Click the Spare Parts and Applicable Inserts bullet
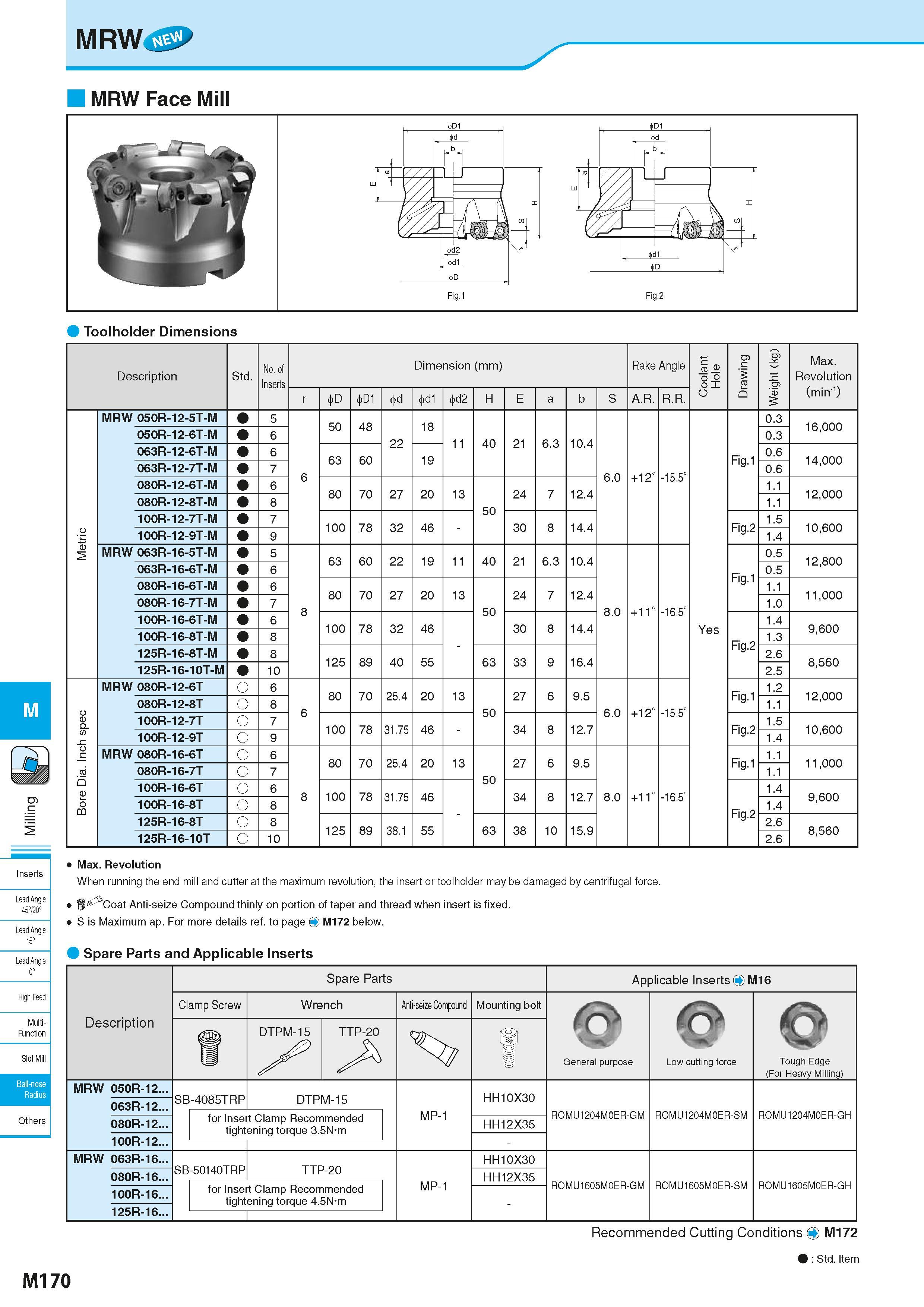 (73, 953)
